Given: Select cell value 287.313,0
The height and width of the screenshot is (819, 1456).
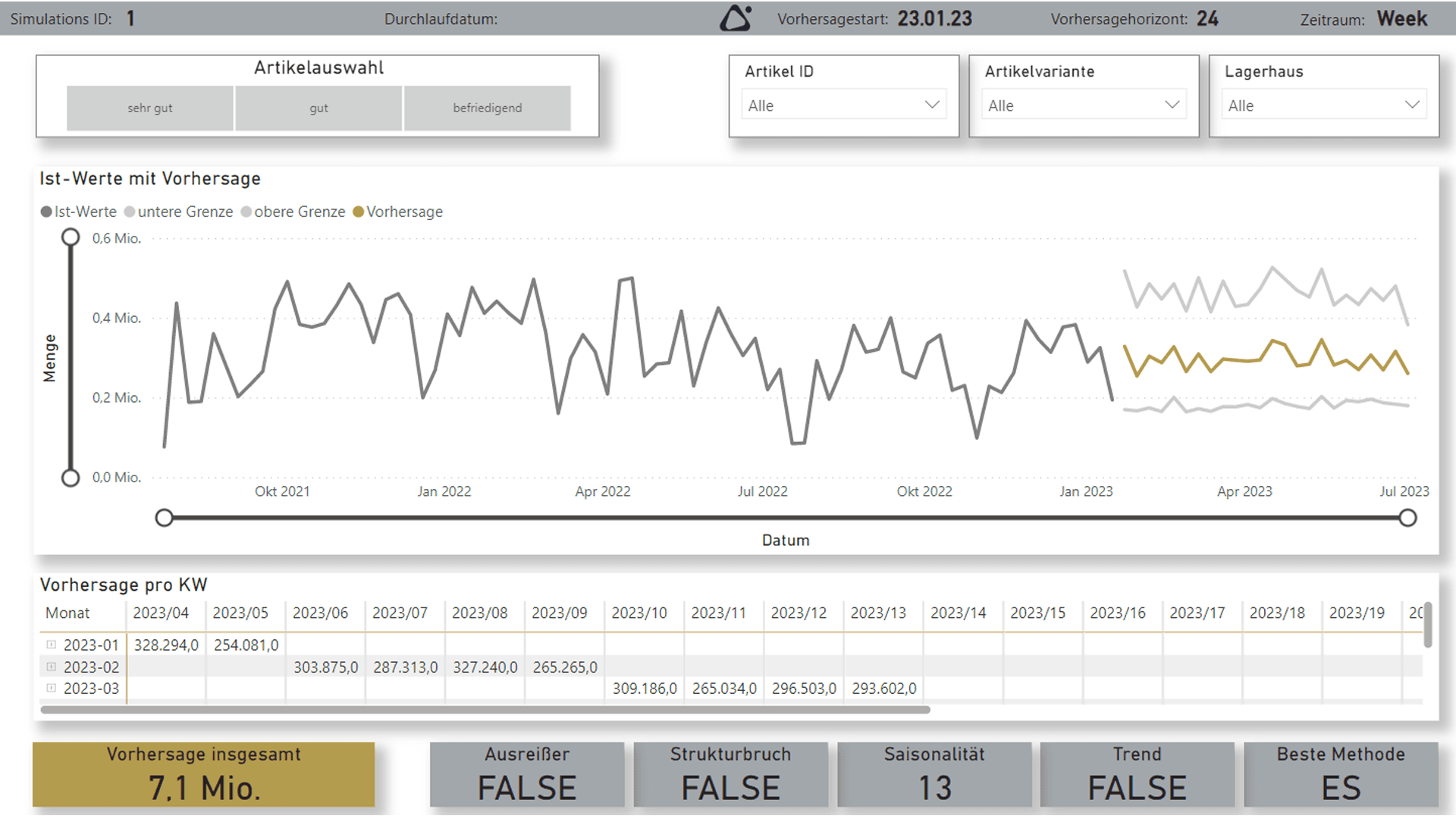Looking at the screenshot, I should 406,667.
